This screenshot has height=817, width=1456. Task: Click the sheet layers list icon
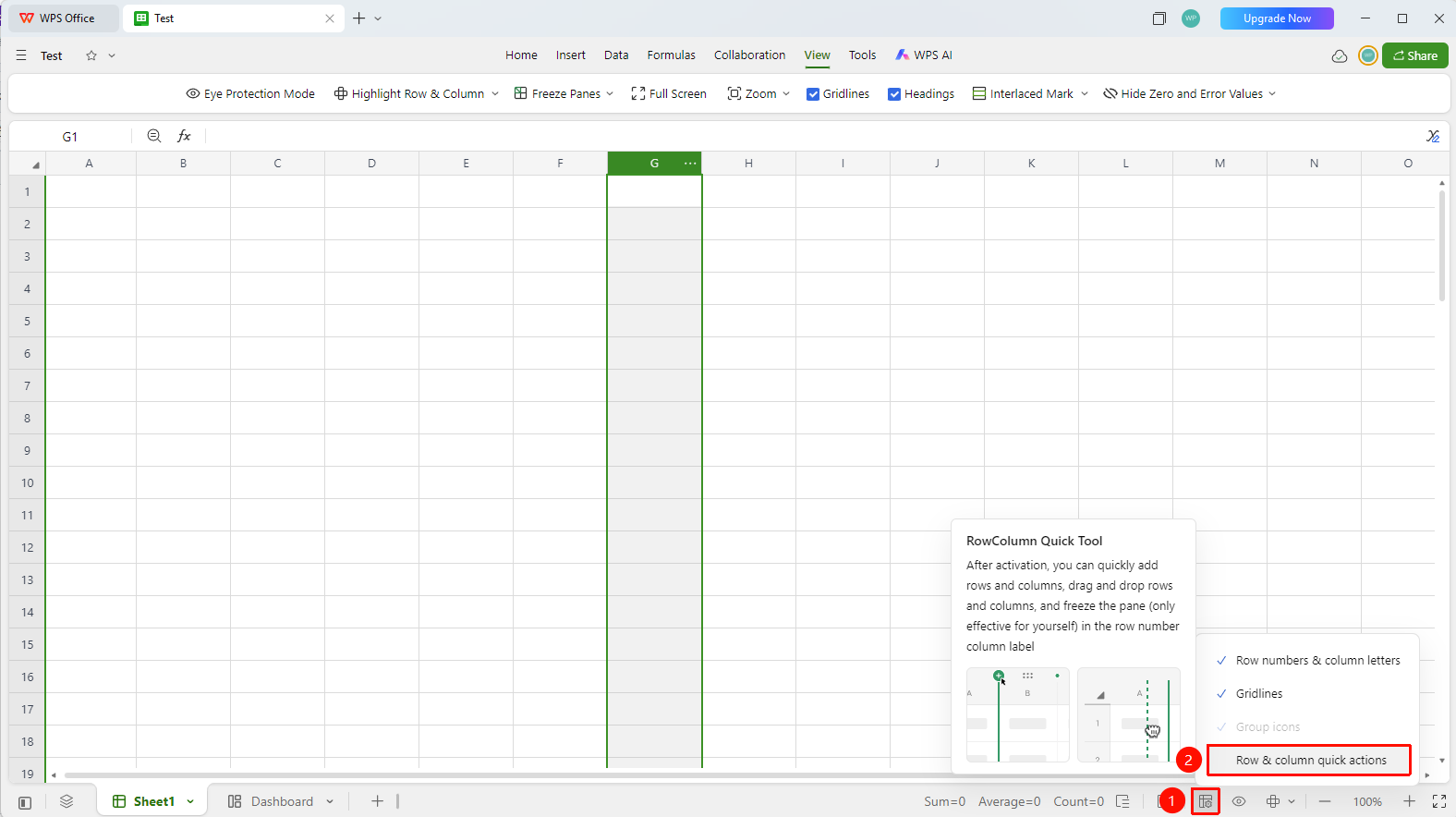coord(67,801)
